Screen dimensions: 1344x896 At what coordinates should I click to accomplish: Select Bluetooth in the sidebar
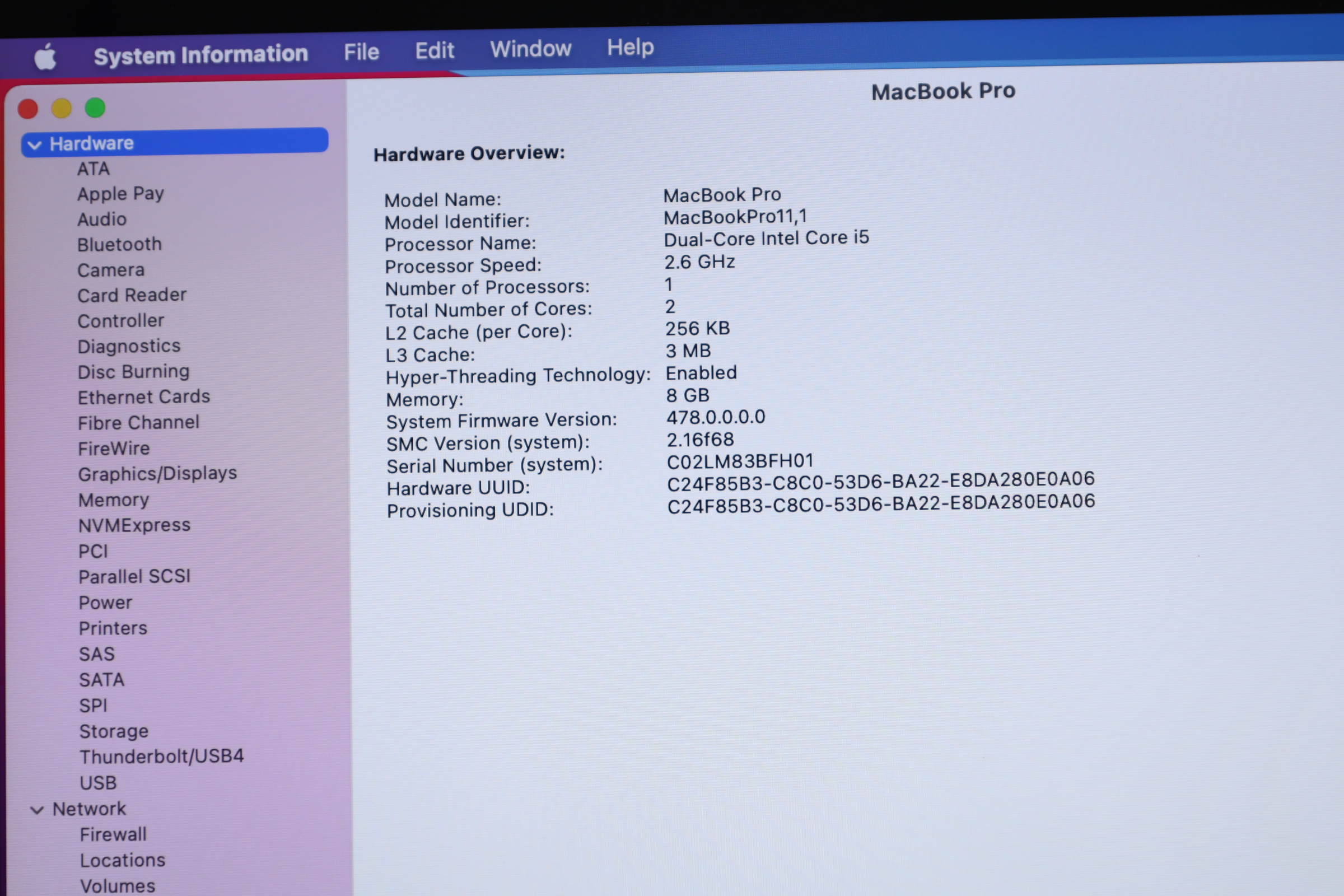click(x=119, y=245)
